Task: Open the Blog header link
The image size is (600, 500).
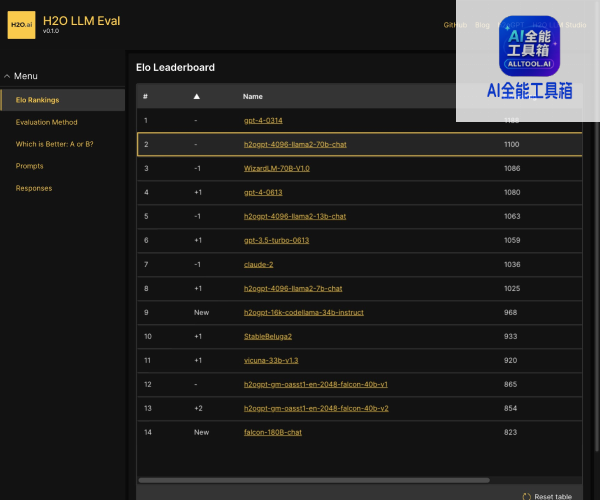Action: [482, 25]
